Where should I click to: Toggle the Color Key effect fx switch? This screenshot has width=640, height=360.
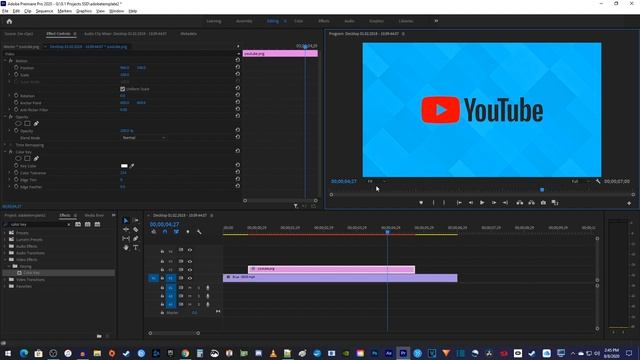tap(11, 152)
